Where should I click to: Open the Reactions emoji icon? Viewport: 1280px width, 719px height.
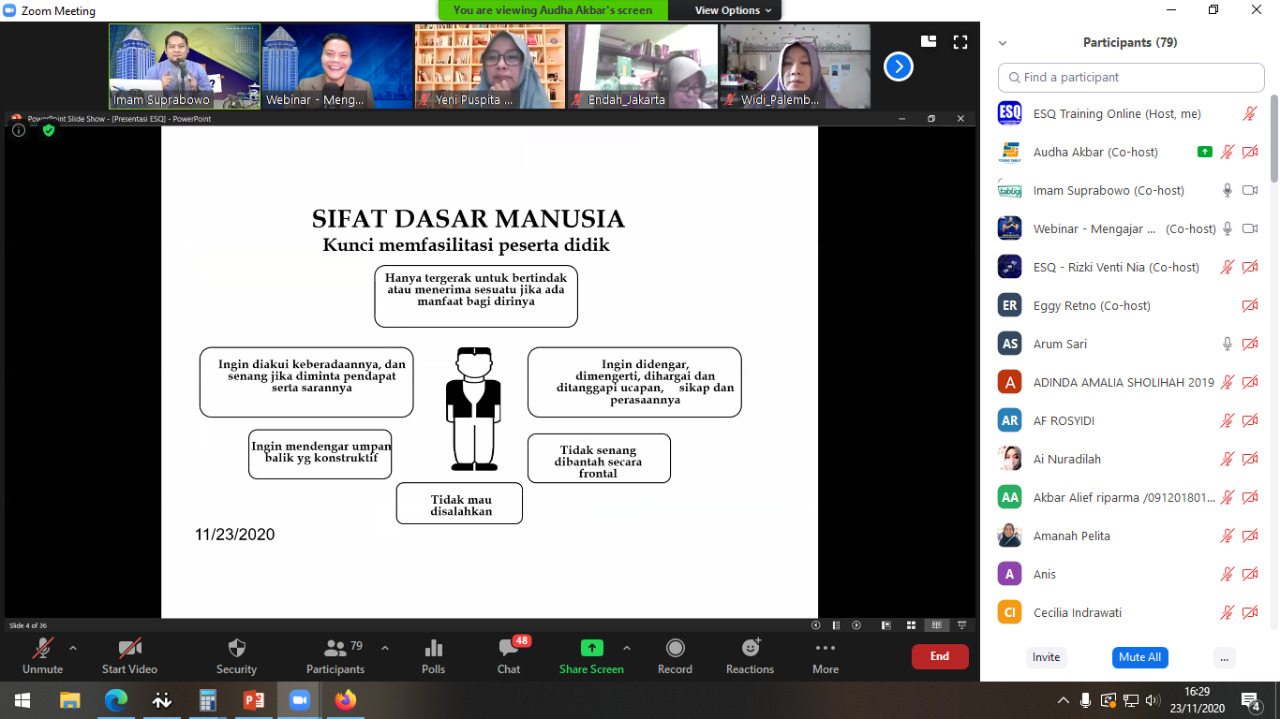pos(750,648)
